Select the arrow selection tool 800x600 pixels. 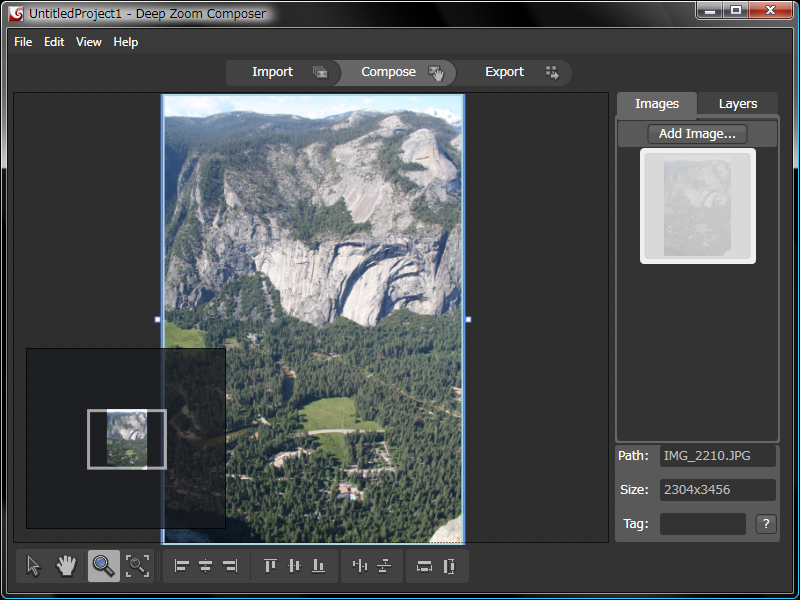click(x=33, y=566)
